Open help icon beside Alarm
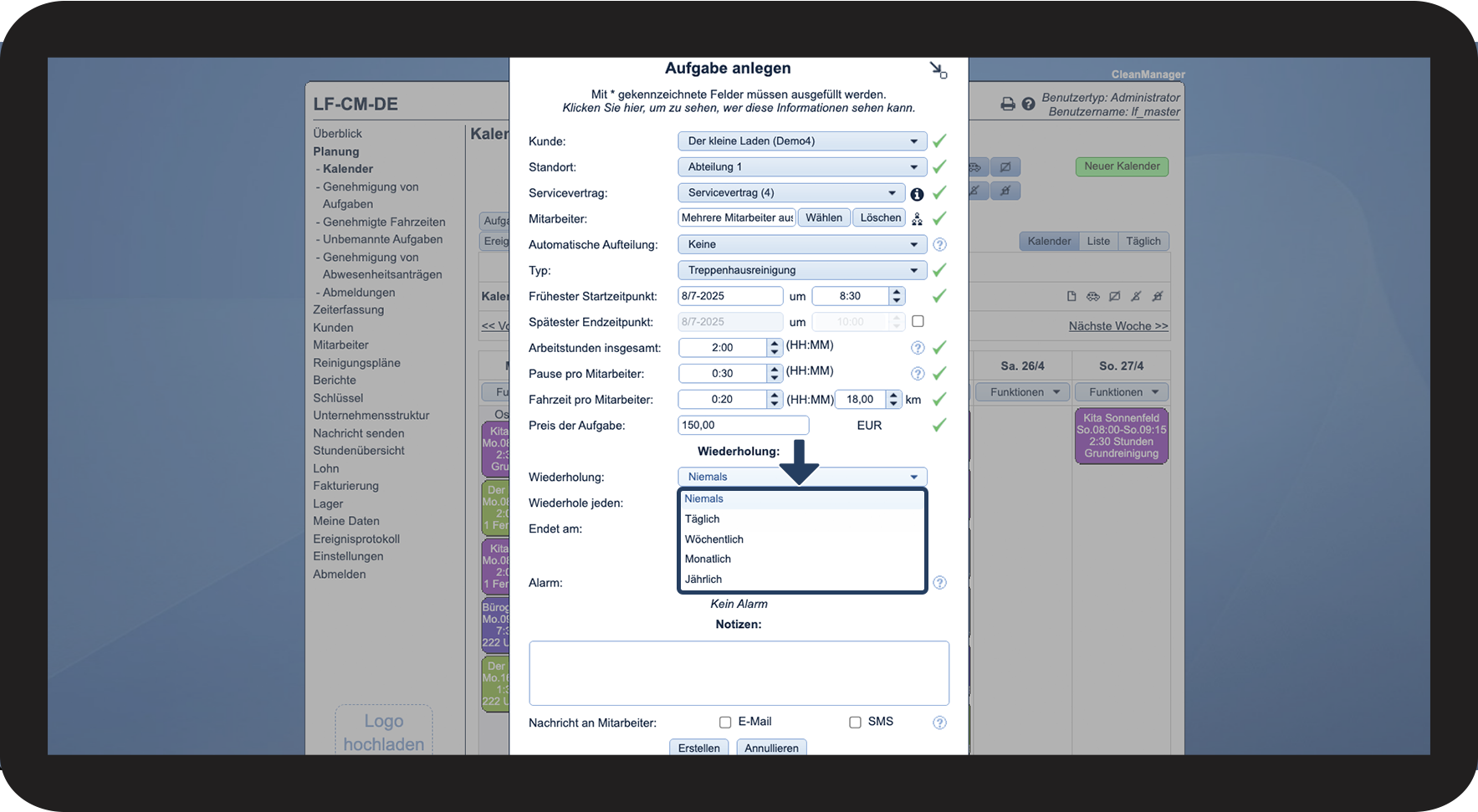Viewport: 1478px width, 812px height. click(x=939, y=583)
